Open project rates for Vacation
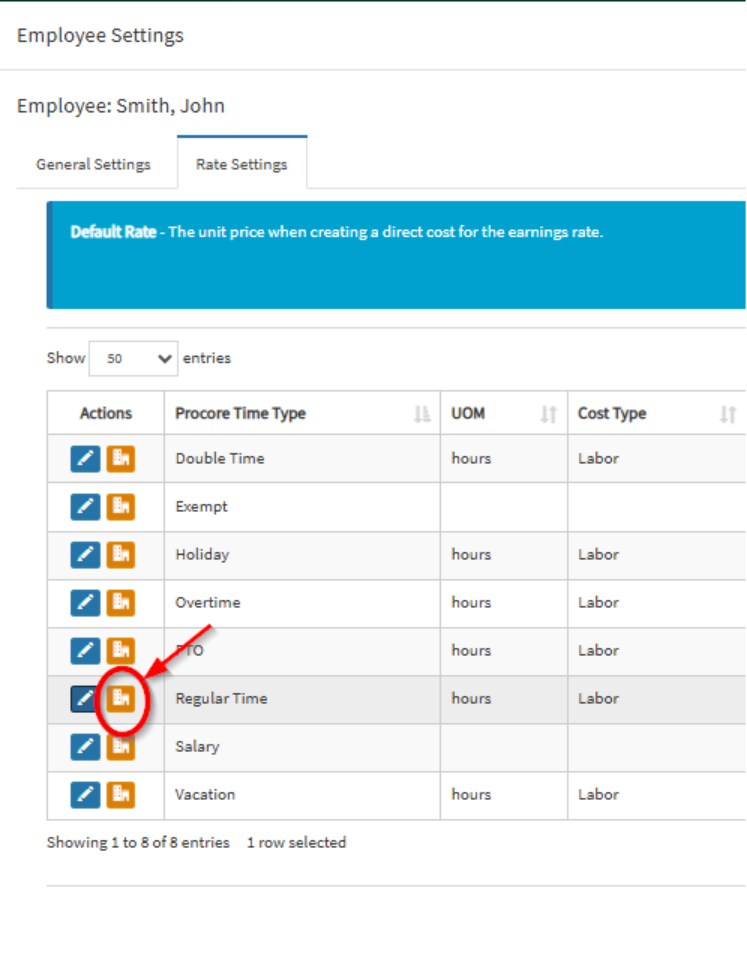The height and width of the screenshot is (954, 747). coord(120,795)
